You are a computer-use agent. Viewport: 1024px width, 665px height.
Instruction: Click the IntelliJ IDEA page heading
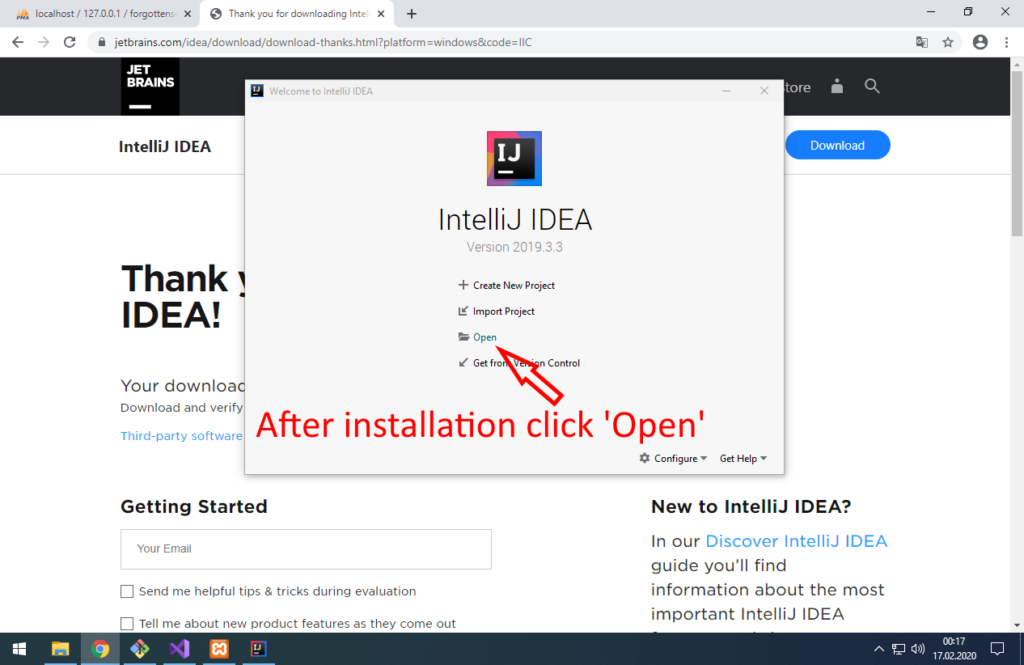pos(165,146)
